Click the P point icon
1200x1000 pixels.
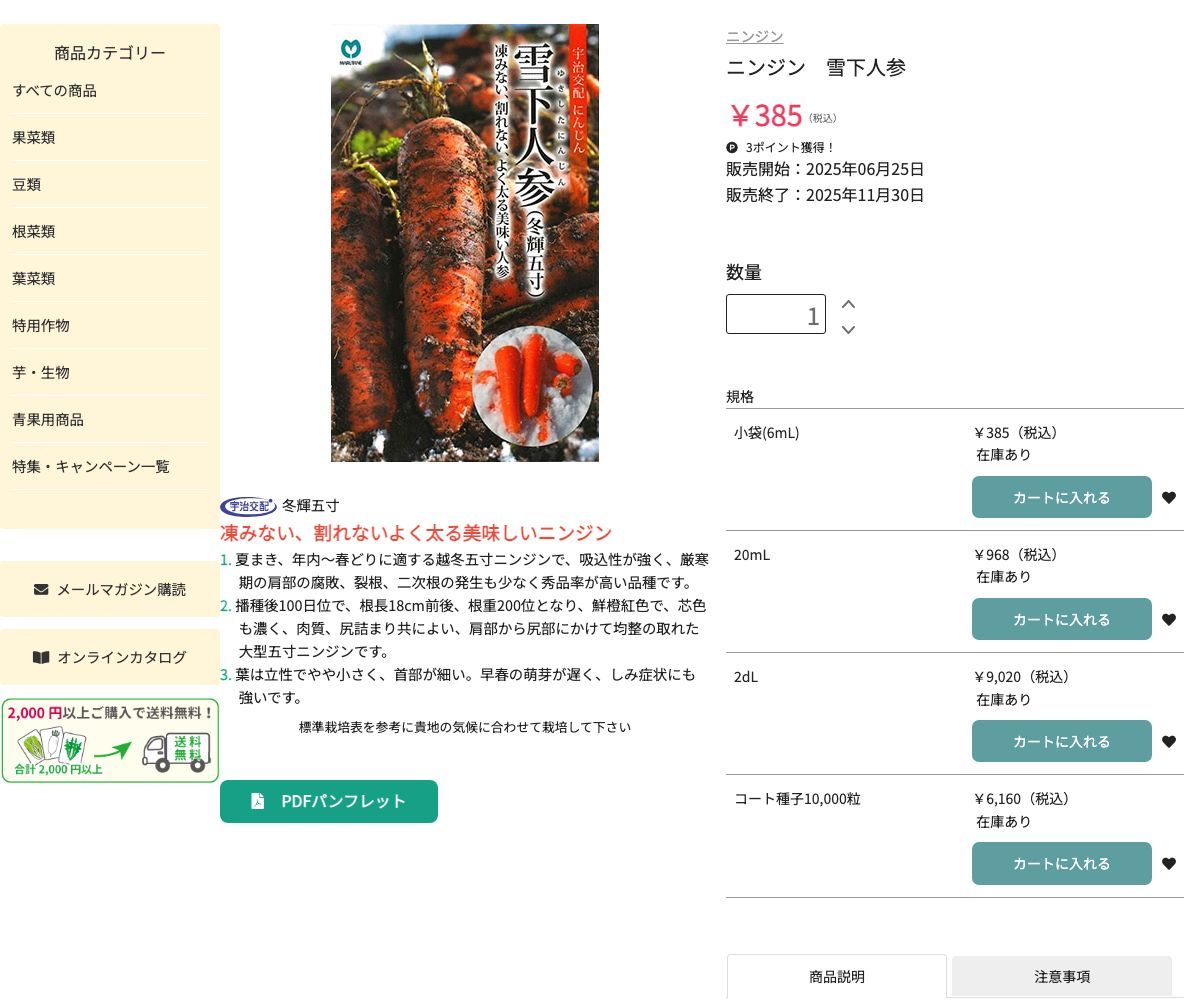[731, 147]
